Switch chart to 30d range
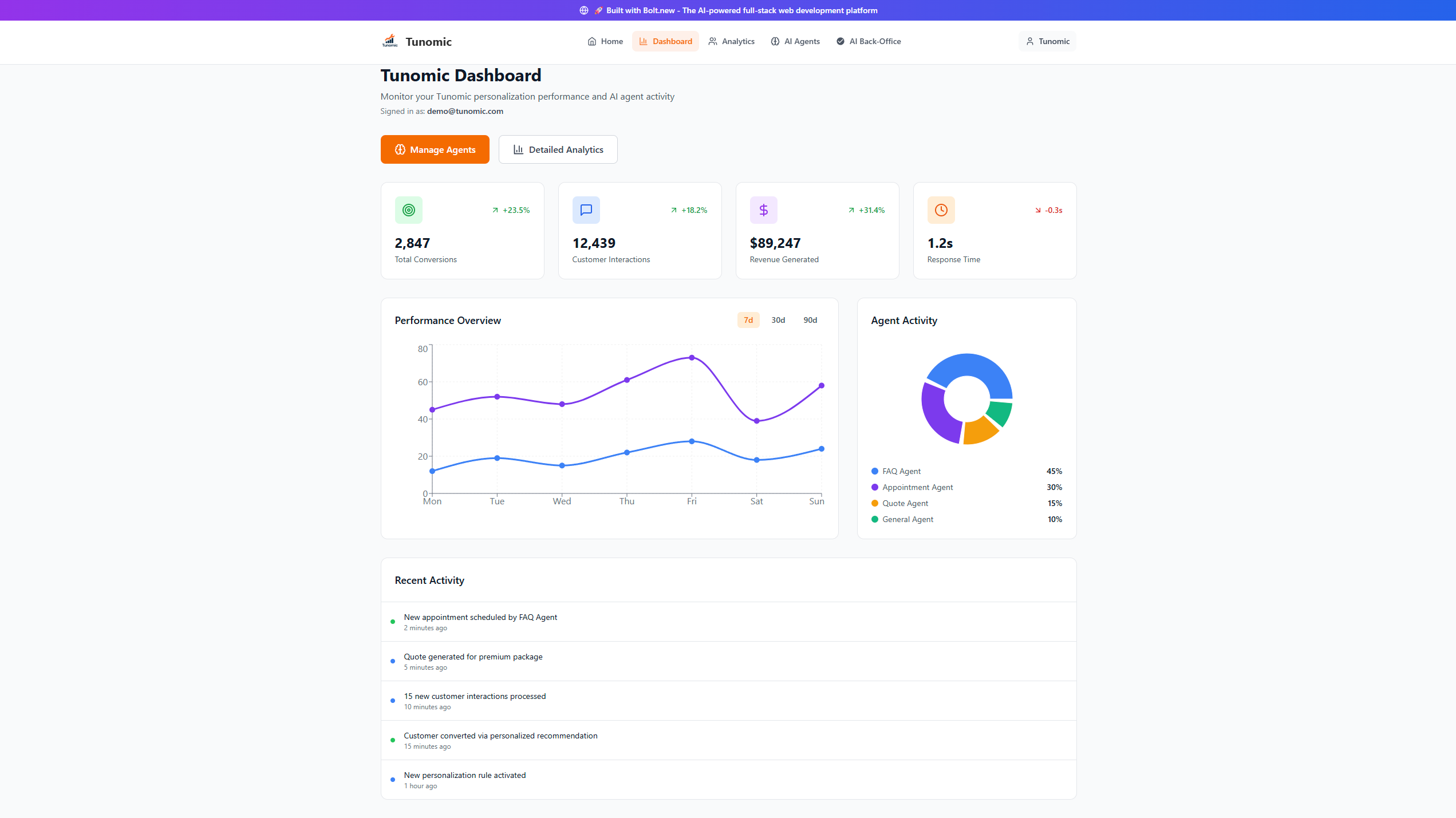The image size is (1456, 818). [778, 320]
